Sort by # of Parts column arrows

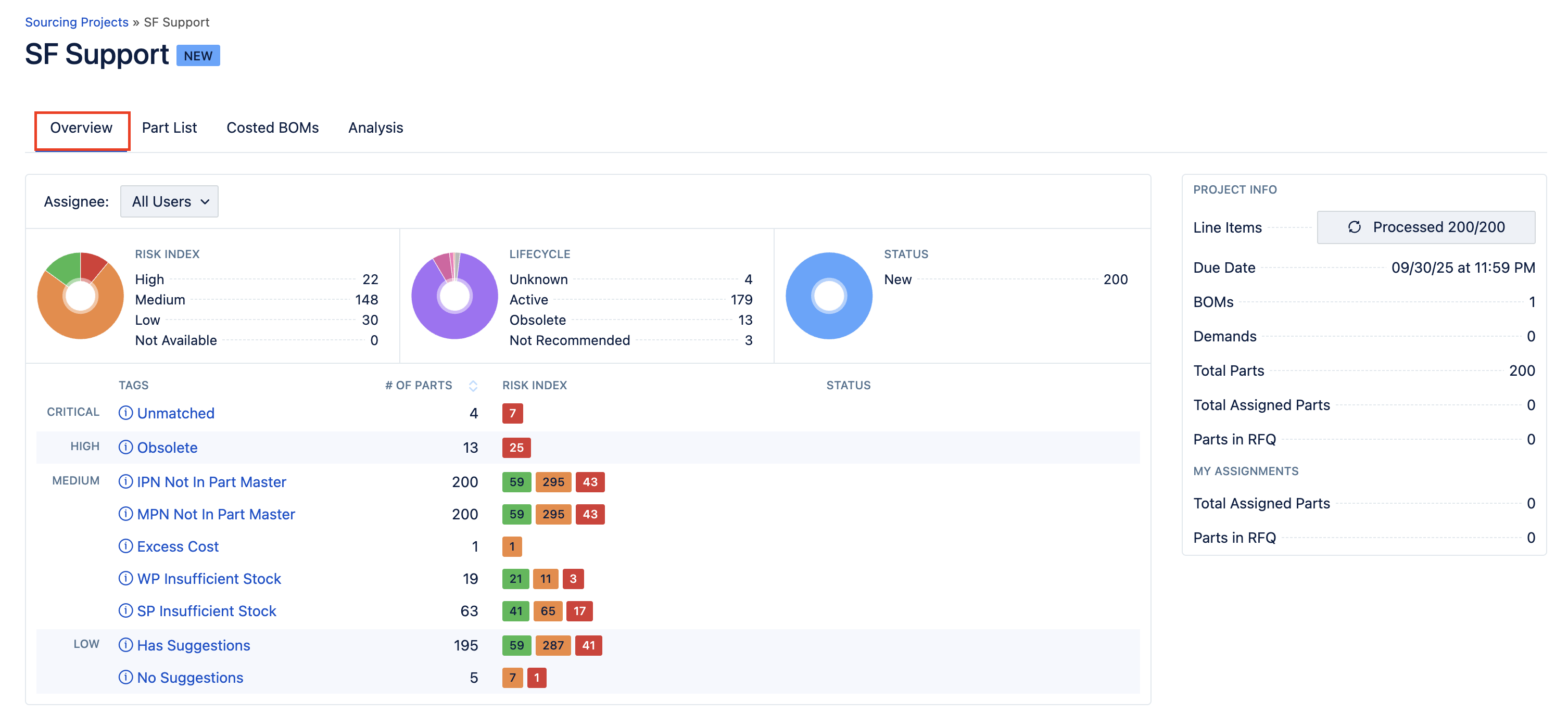(473, 385)
